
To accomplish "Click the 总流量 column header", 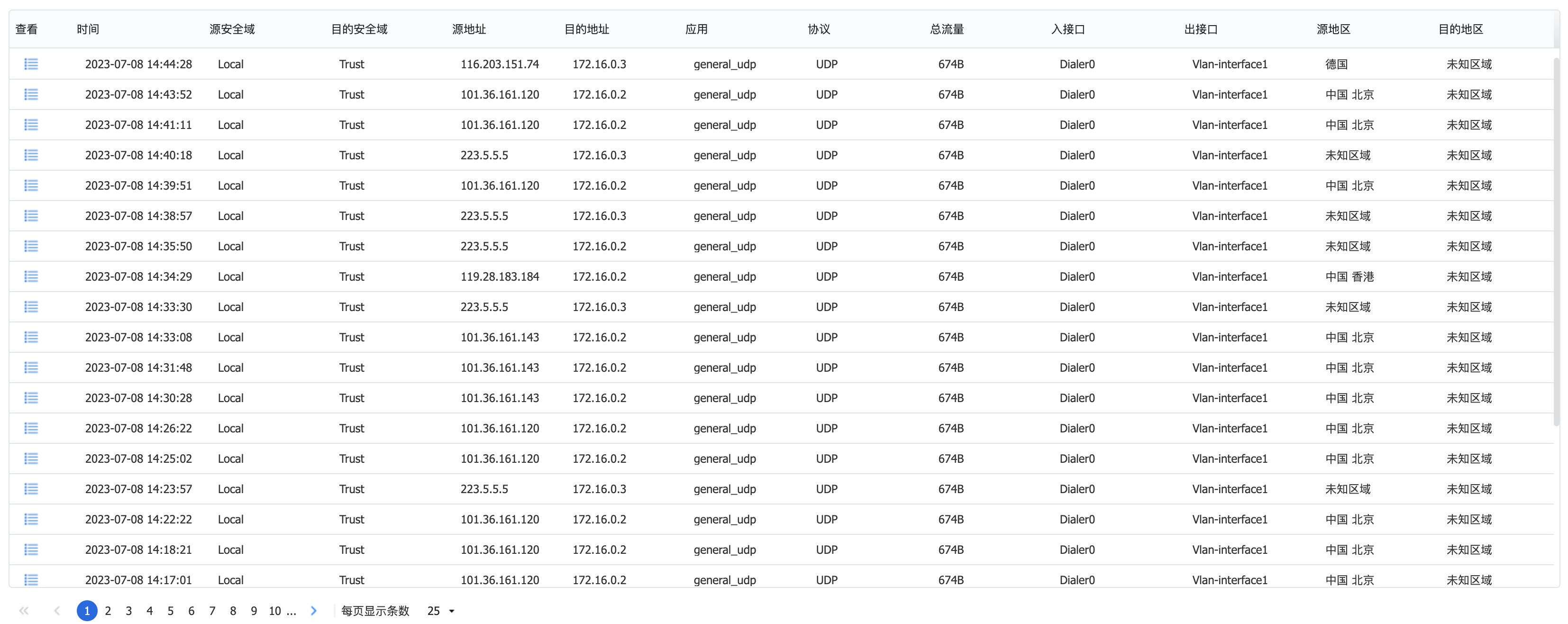I will (x=947, y=29).
